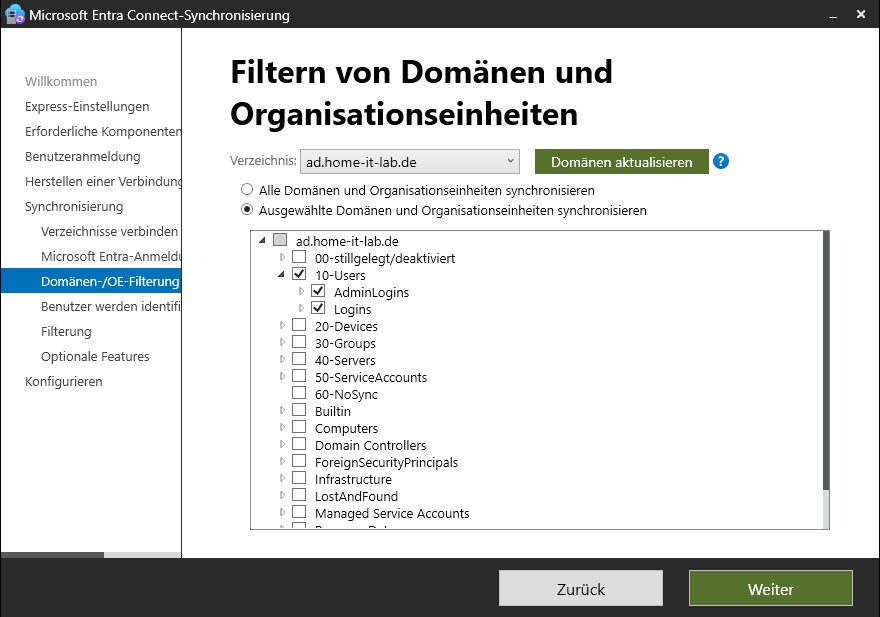The width and height of the screenshot is (880, 617).
Task: Go to the Willkommen step
Action: (x=61, y=81)
